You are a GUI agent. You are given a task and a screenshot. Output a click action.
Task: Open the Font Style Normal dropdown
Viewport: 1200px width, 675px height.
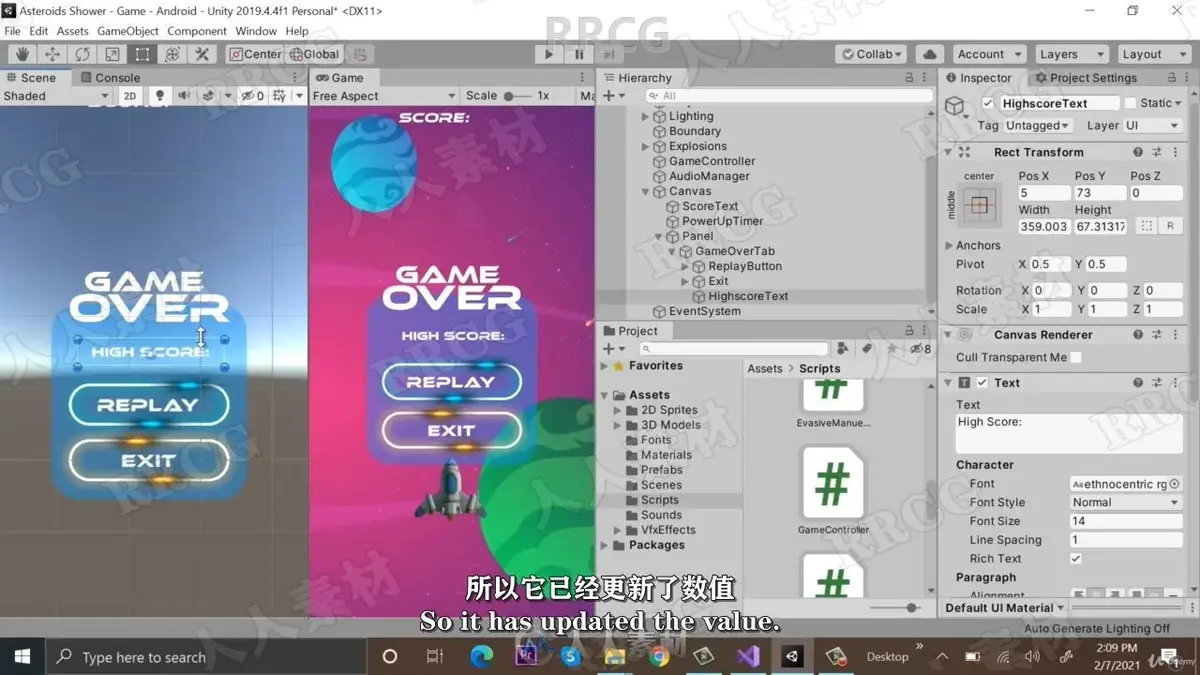tap(1125, 502)
